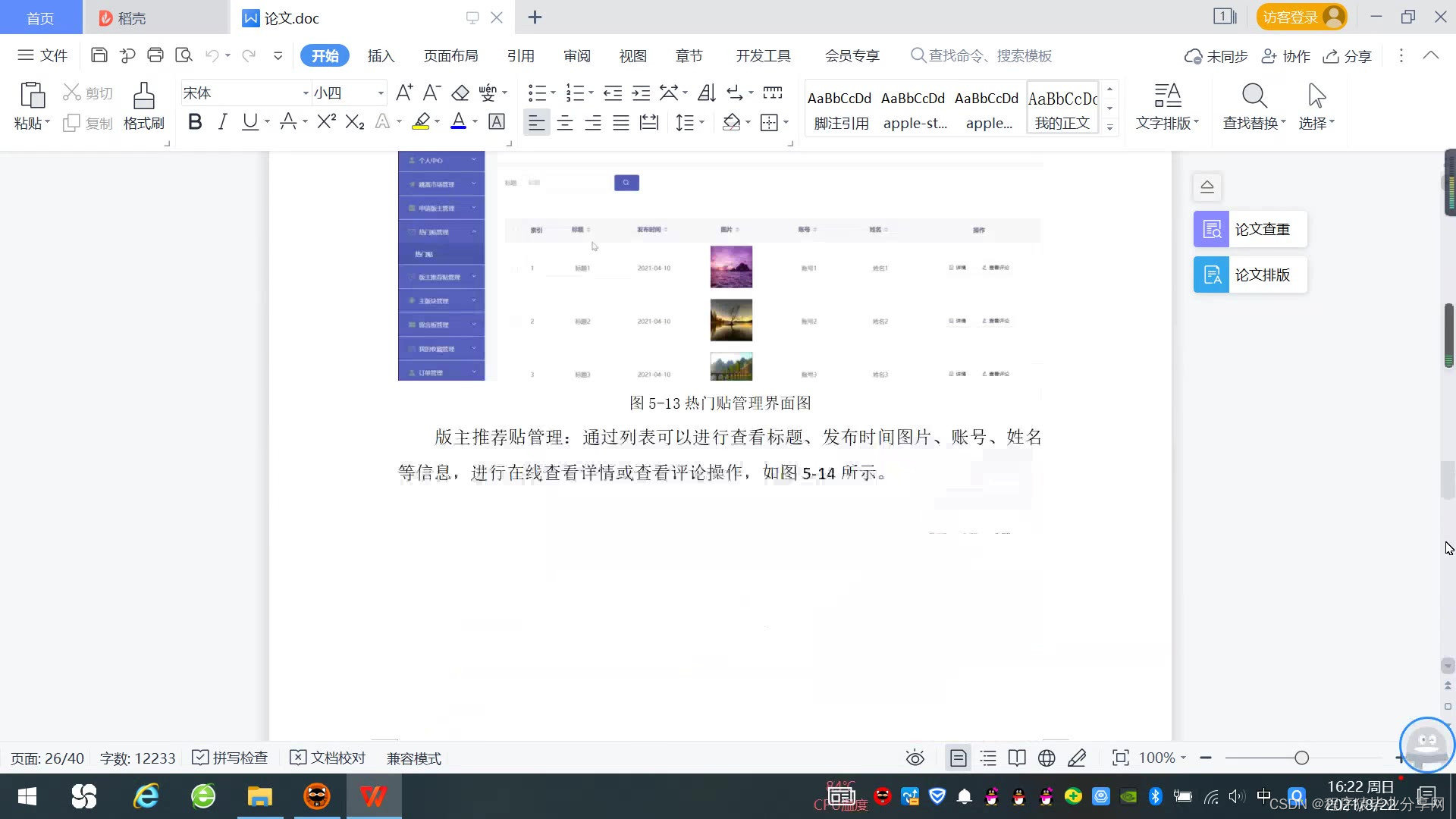Toggle 拼写检查 spell check in status bar
This screenshot has width=1456, height=819.
point(231,758)
